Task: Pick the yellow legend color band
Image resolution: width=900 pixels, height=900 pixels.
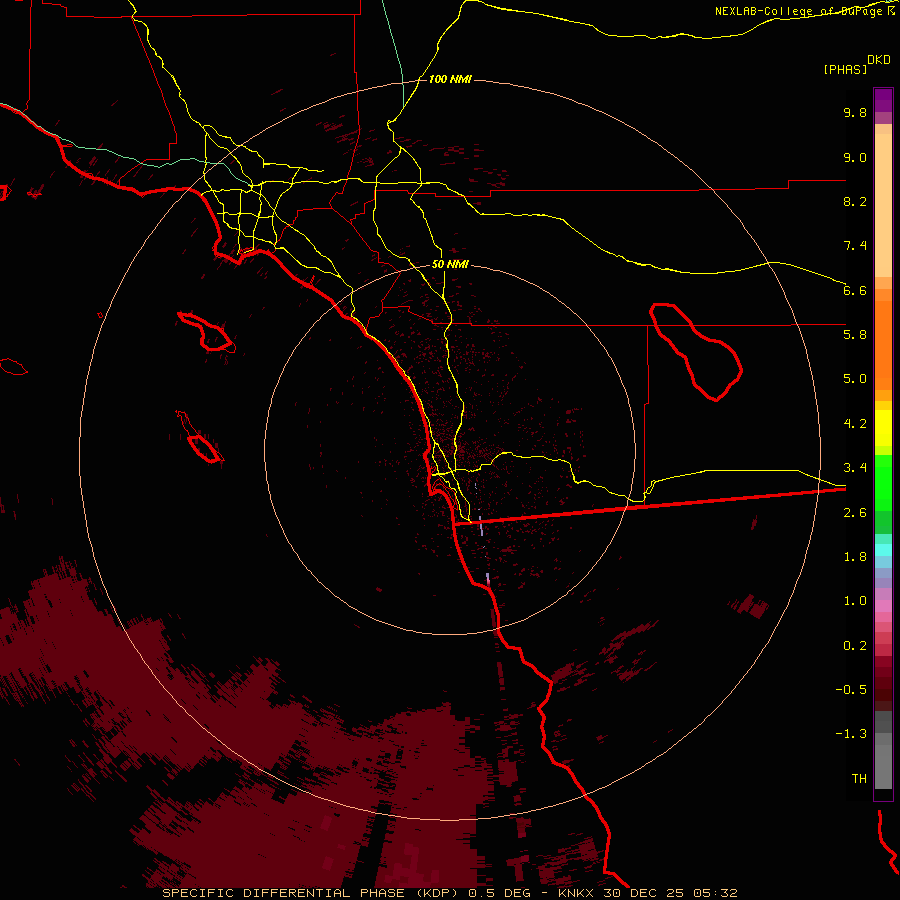Action: [883, 428]
